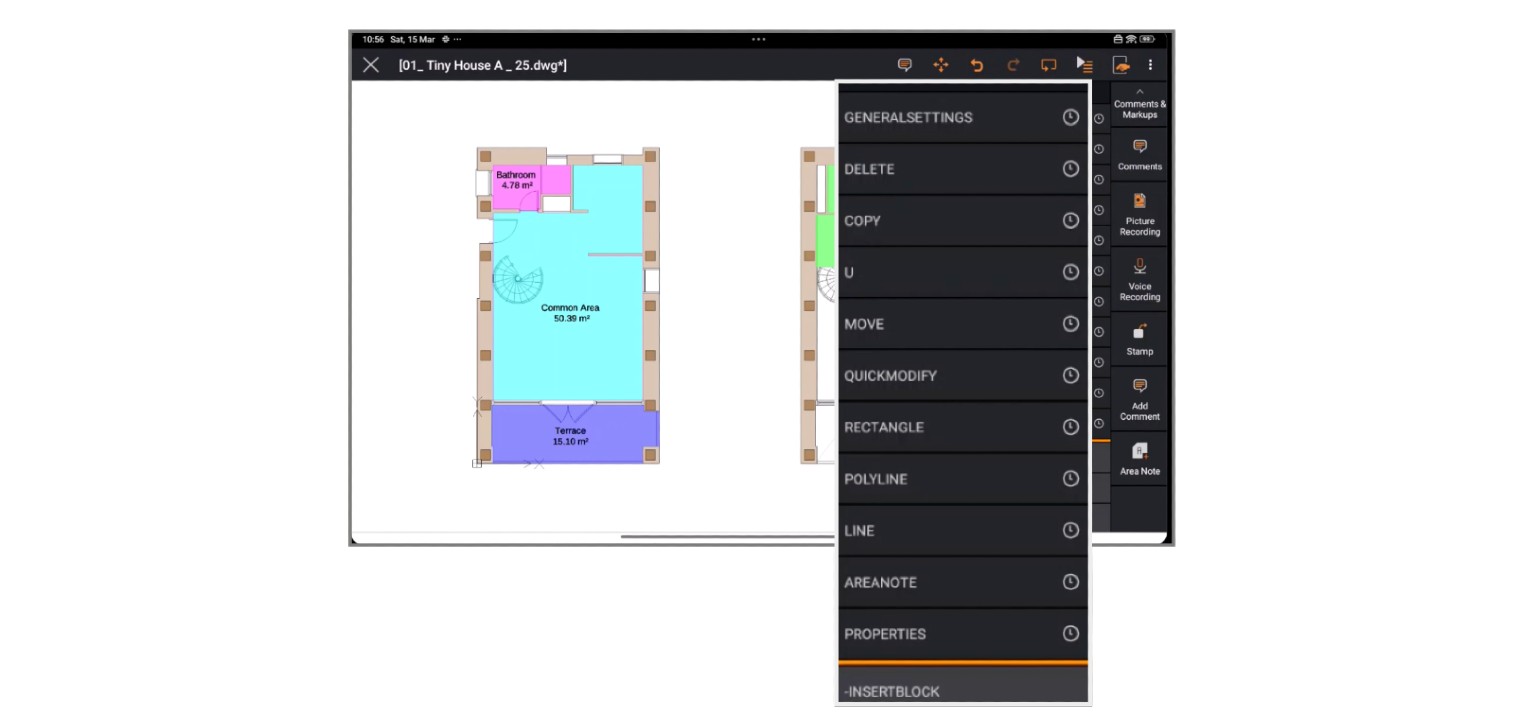Screen dimensions: 1536x722
Task: Select the pan/move arrows icon in toolbar
Action: pos(941,65)
